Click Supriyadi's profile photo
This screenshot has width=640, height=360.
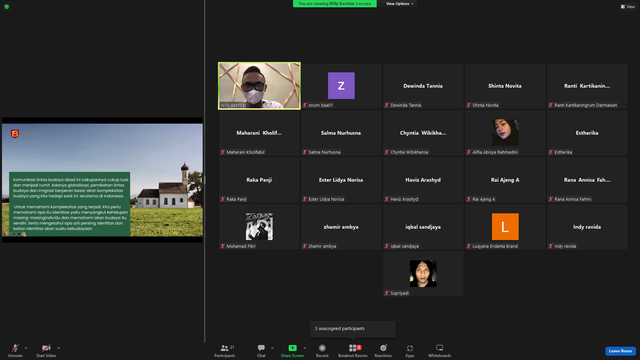point(423,273)
